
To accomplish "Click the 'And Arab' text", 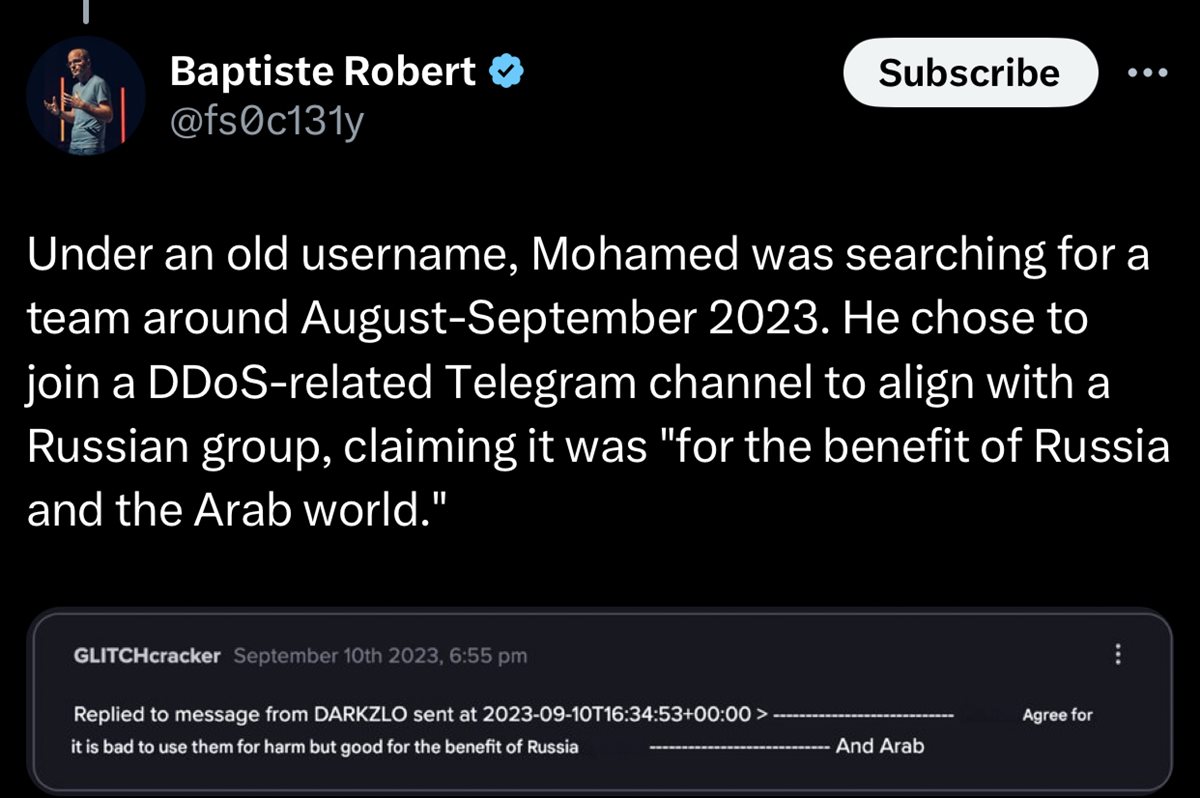I will pyautogui.click(x=880, y=746).
